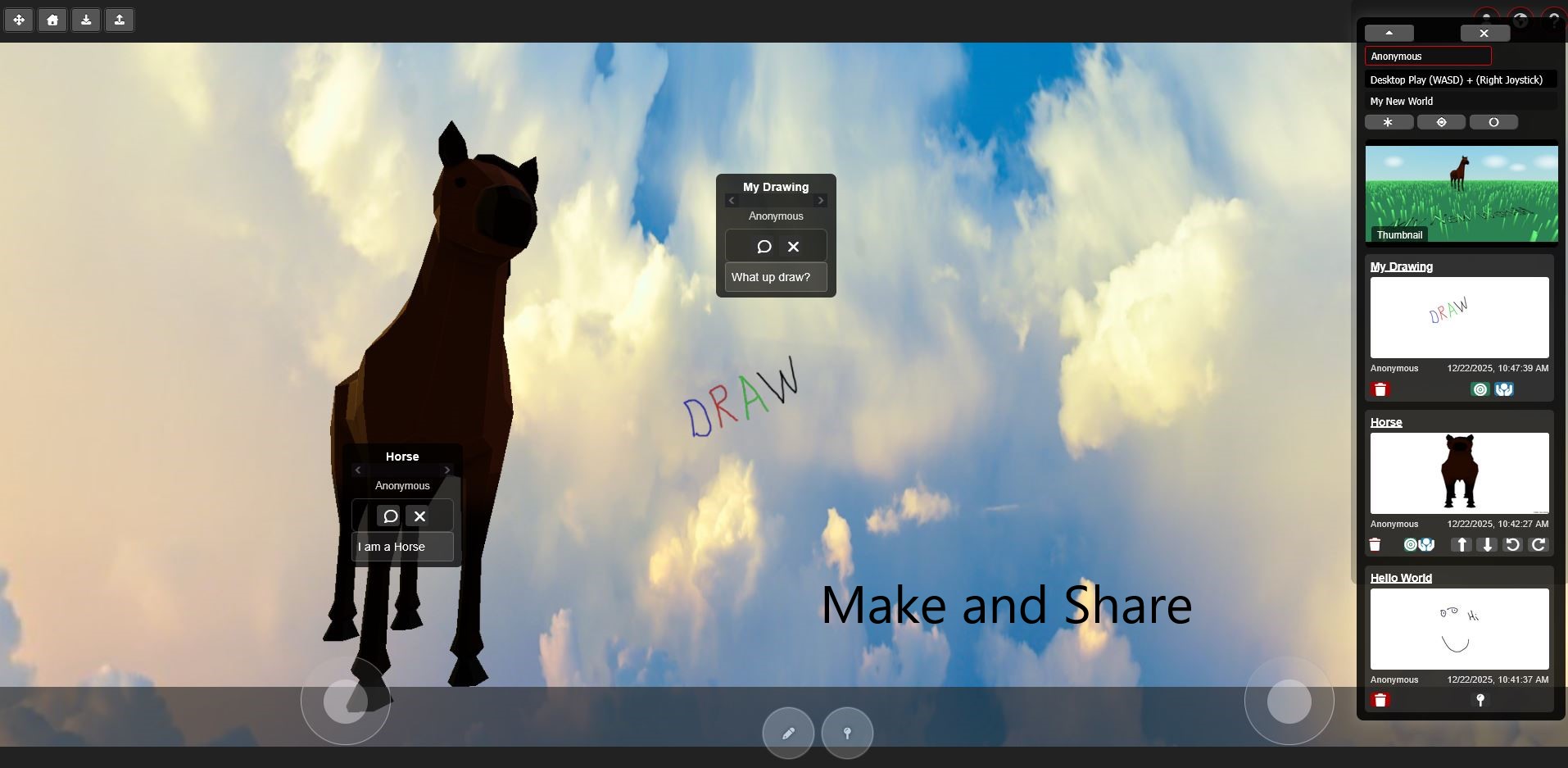Select the pencil draw tool at bottom
This screenshot has width=1568, height=768.
788,733
